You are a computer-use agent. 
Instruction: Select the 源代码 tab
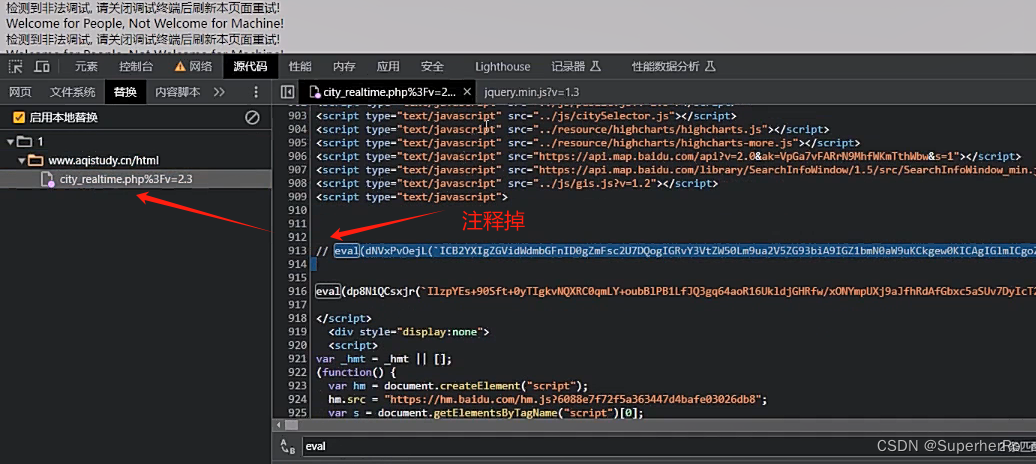pyautogui.click(x=250, y=66)
